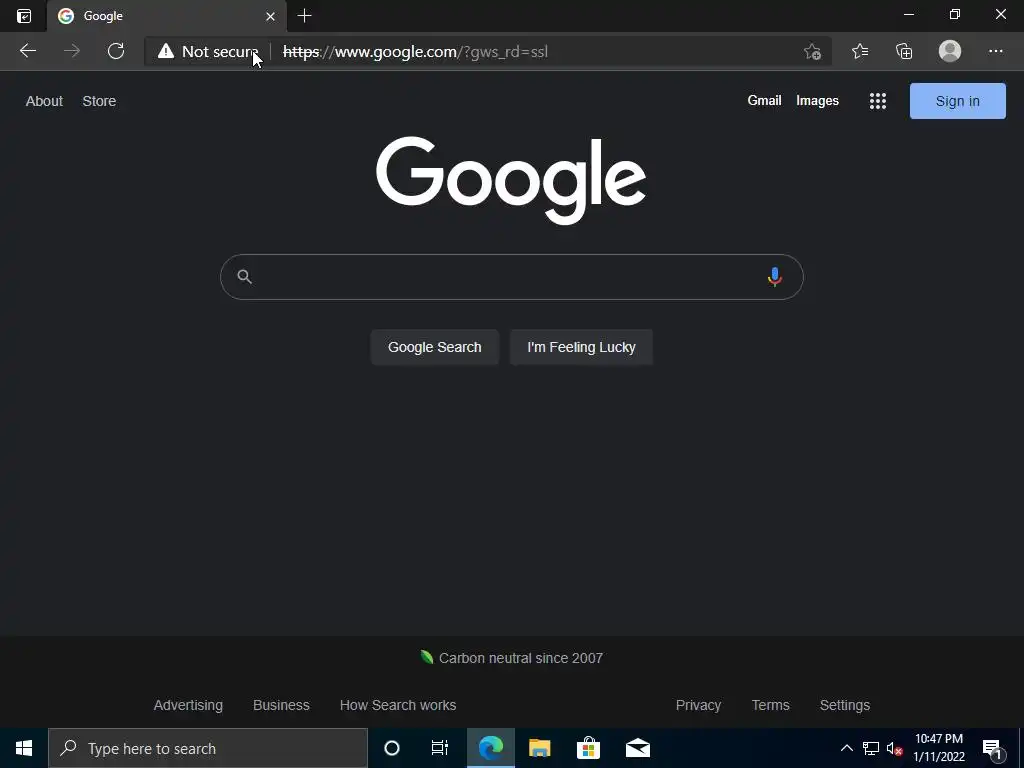Restore down the browser window
The height and width of the screenshot is (768, 1024).
[955, 14]
